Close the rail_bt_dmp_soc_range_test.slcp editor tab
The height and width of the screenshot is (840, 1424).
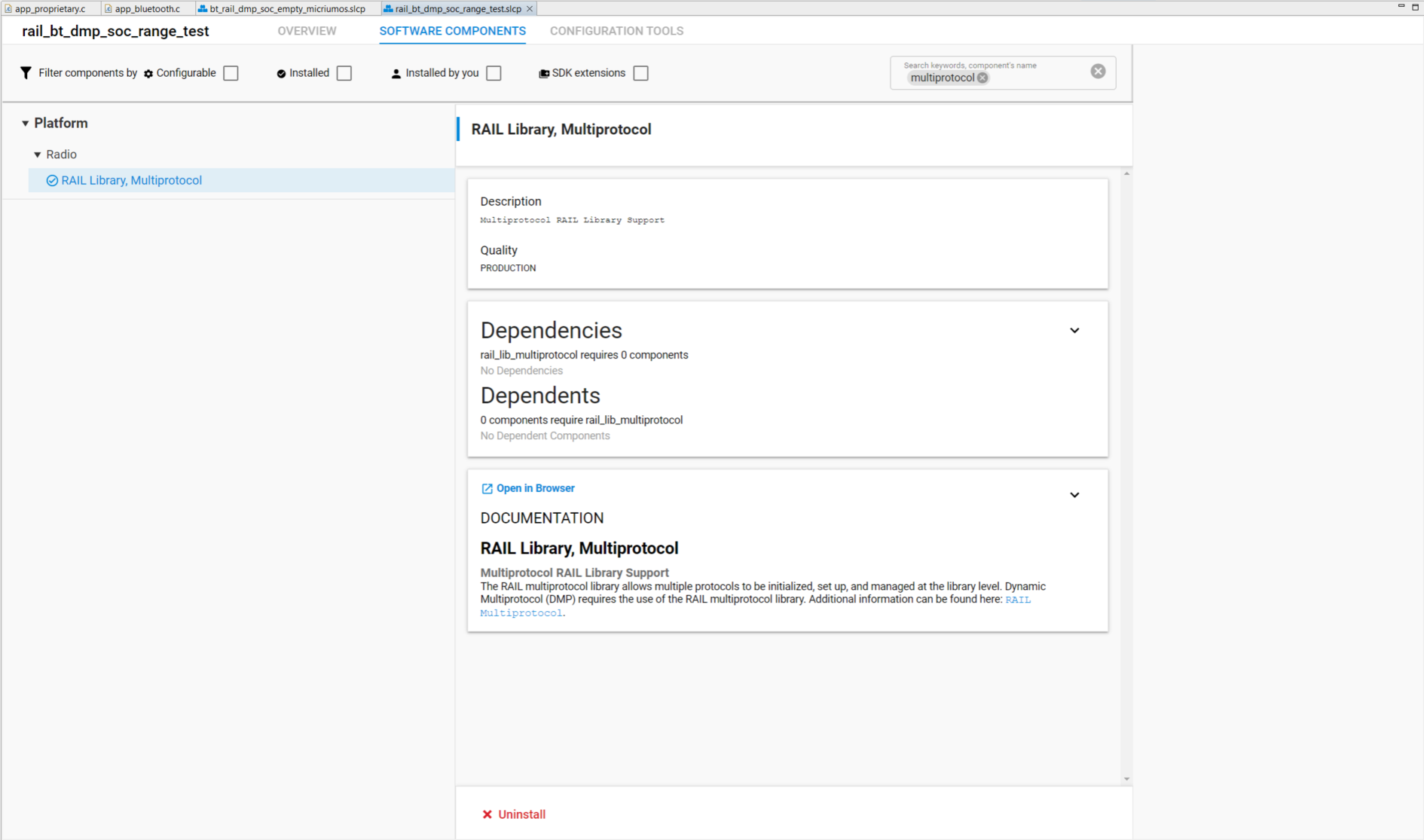coord(530,9)
